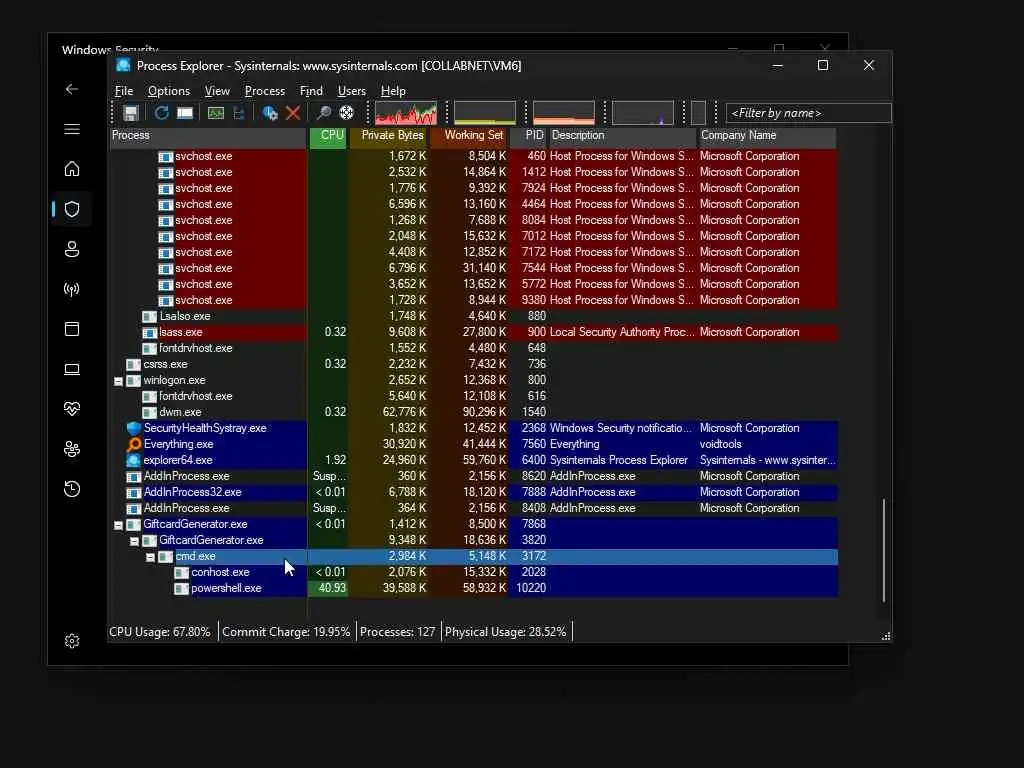Click the Save toolbar icon
The image size is (1024, 768).
coord(131,113)
